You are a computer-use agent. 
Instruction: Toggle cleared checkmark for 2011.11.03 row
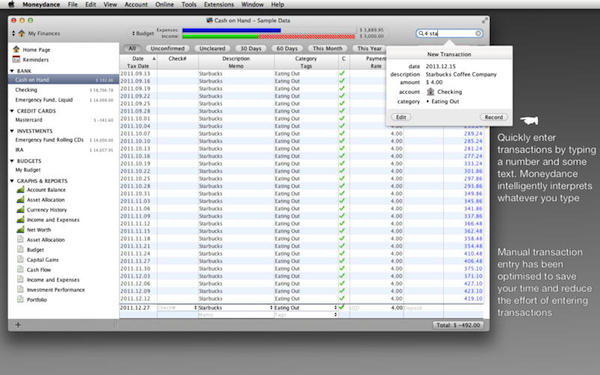pyautogui.click(x=342, y=201)
